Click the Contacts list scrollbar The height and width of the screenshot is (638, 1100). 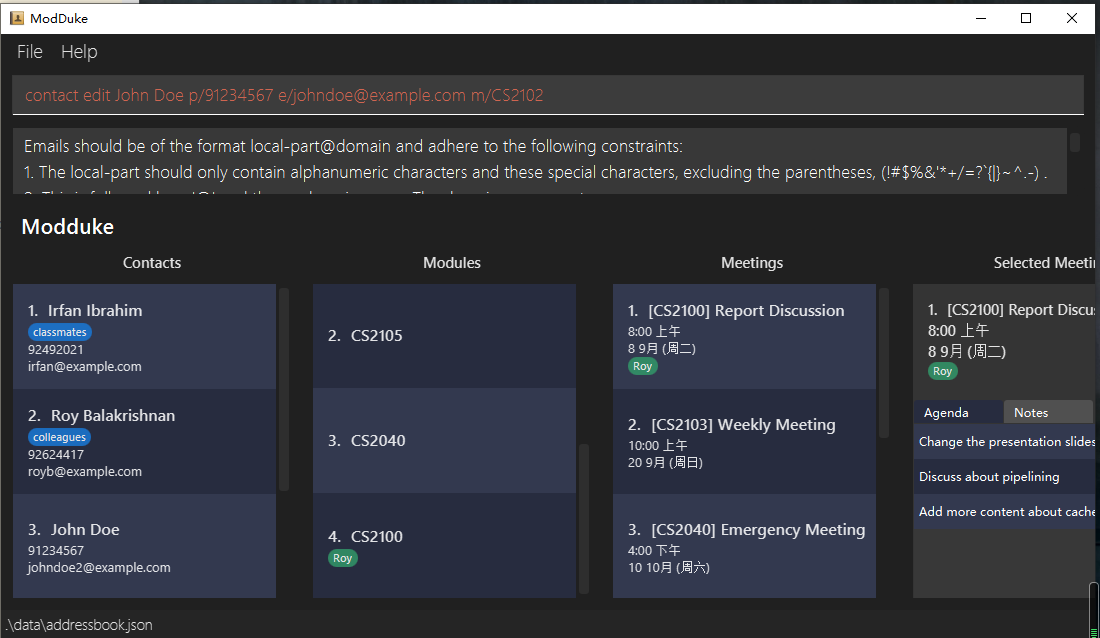[x=284, y=390]
